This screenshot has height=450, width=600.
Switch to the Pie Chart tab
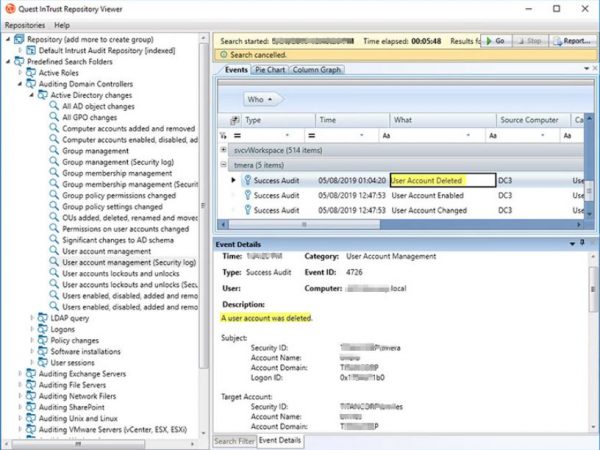[x=270, y=70]
